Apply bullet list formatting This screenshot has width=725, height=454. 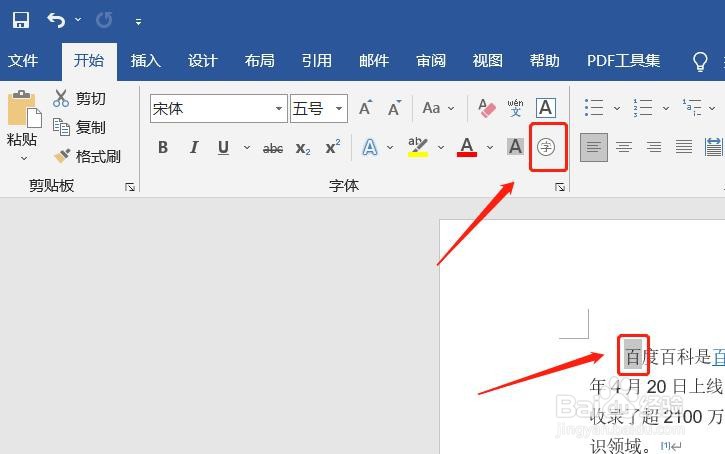tap(594, 108)
